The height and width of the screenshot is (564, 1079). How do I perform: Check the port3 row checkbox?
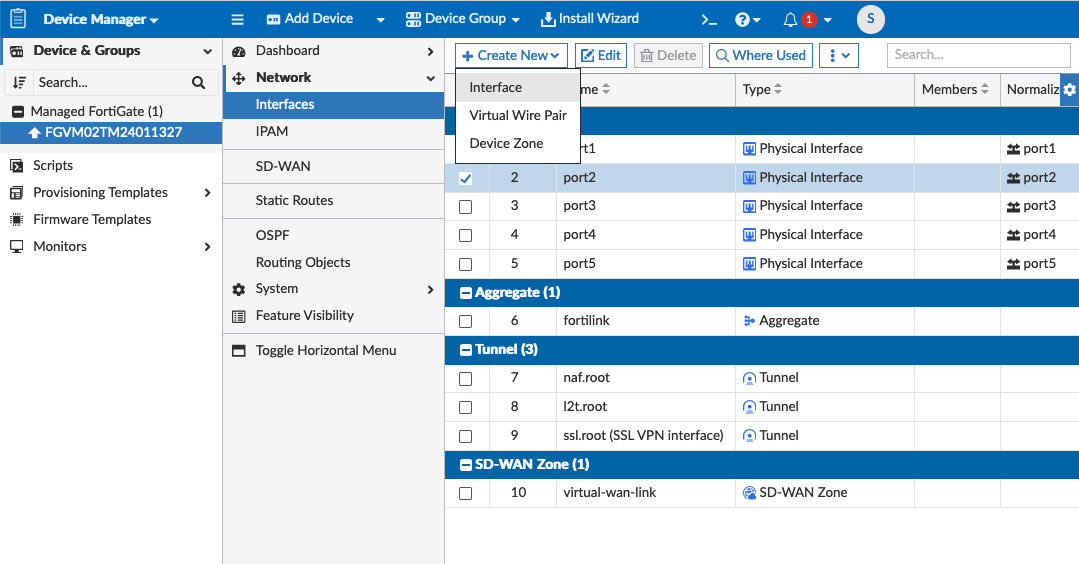[466, 206]
